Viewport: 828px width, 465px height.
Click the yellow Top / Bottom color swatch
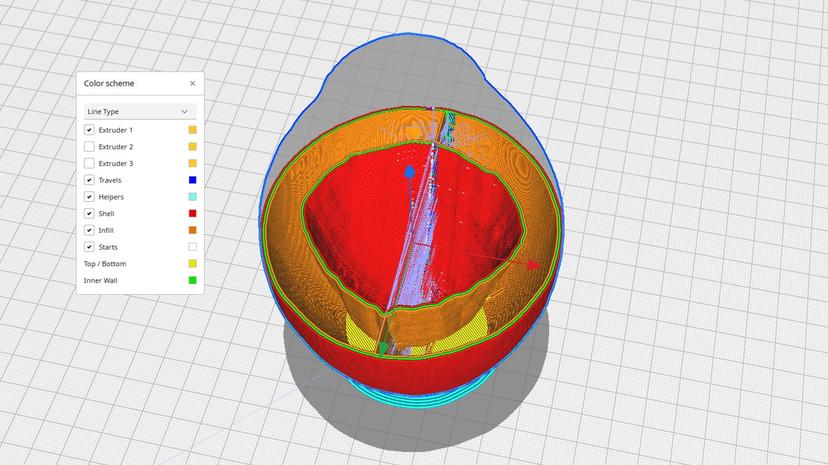point(192,264)
